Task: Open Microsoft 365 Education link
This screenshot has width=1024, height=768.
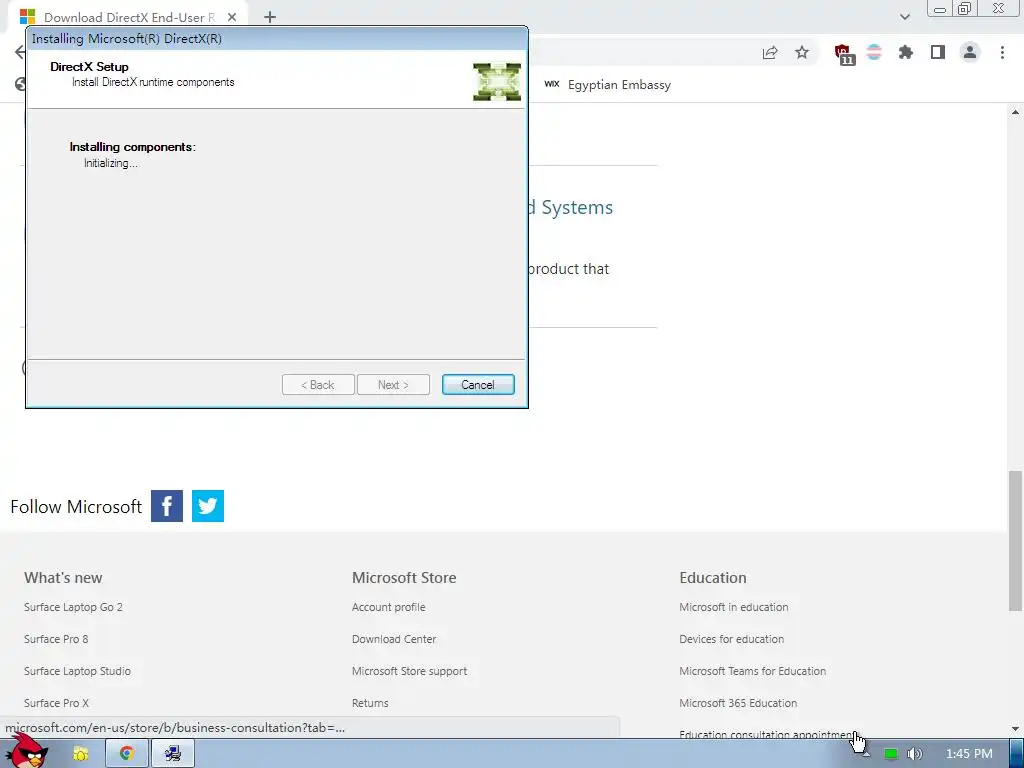Action: [x=738, y=703]
